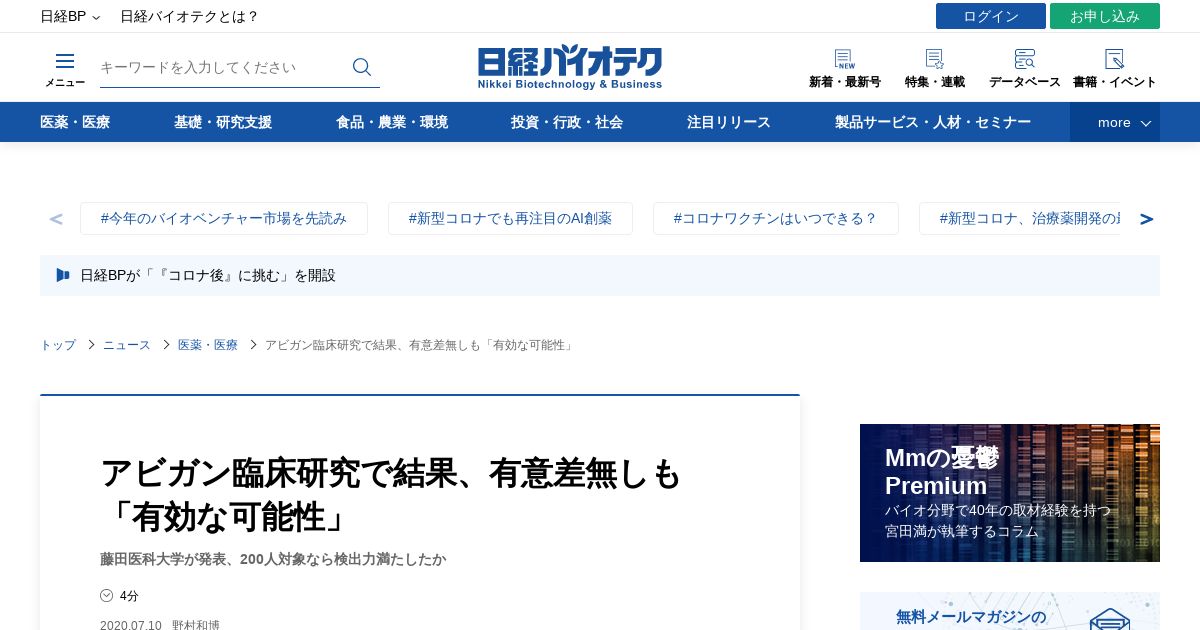Select #新型コロナでも再注目のAI創薬 tag
1200x630 pixels.
coord(510,218)
